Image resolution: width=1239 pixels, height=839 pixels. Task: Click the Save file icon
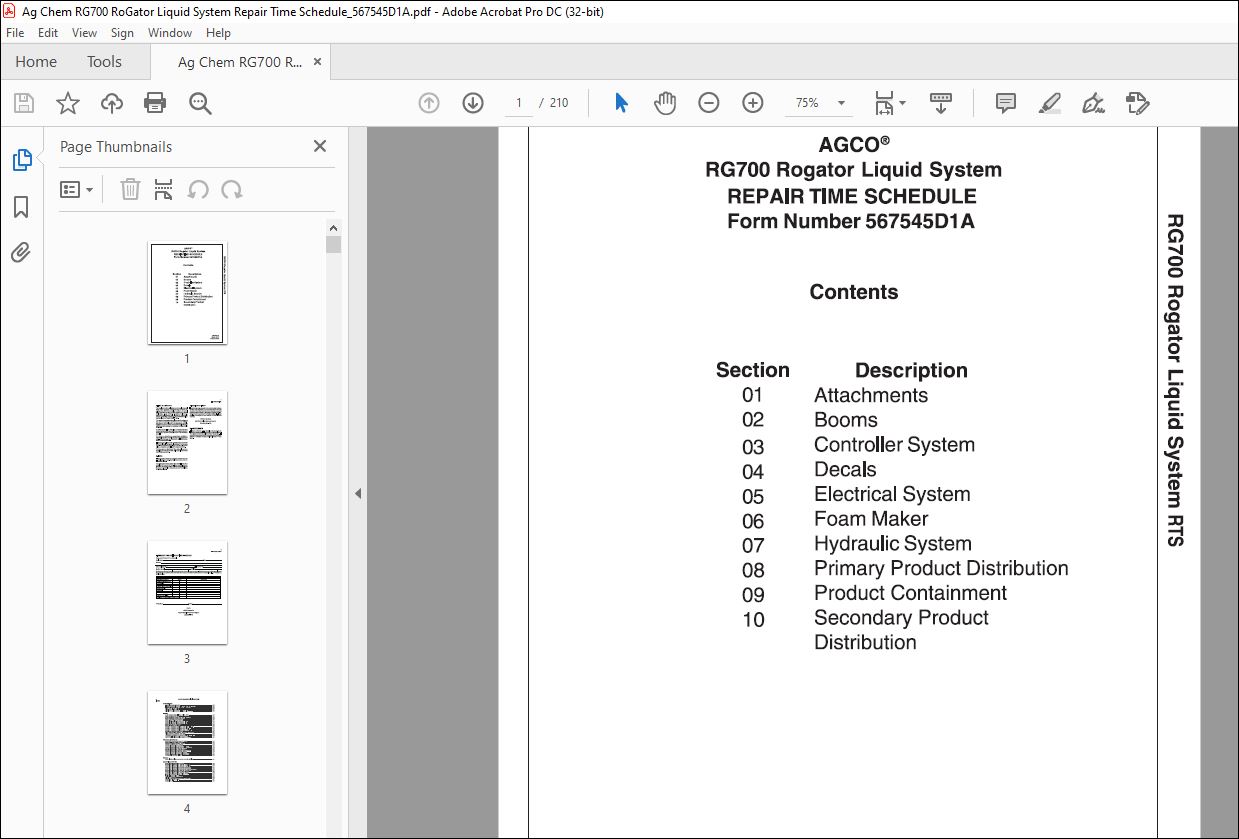pos(24,103)
